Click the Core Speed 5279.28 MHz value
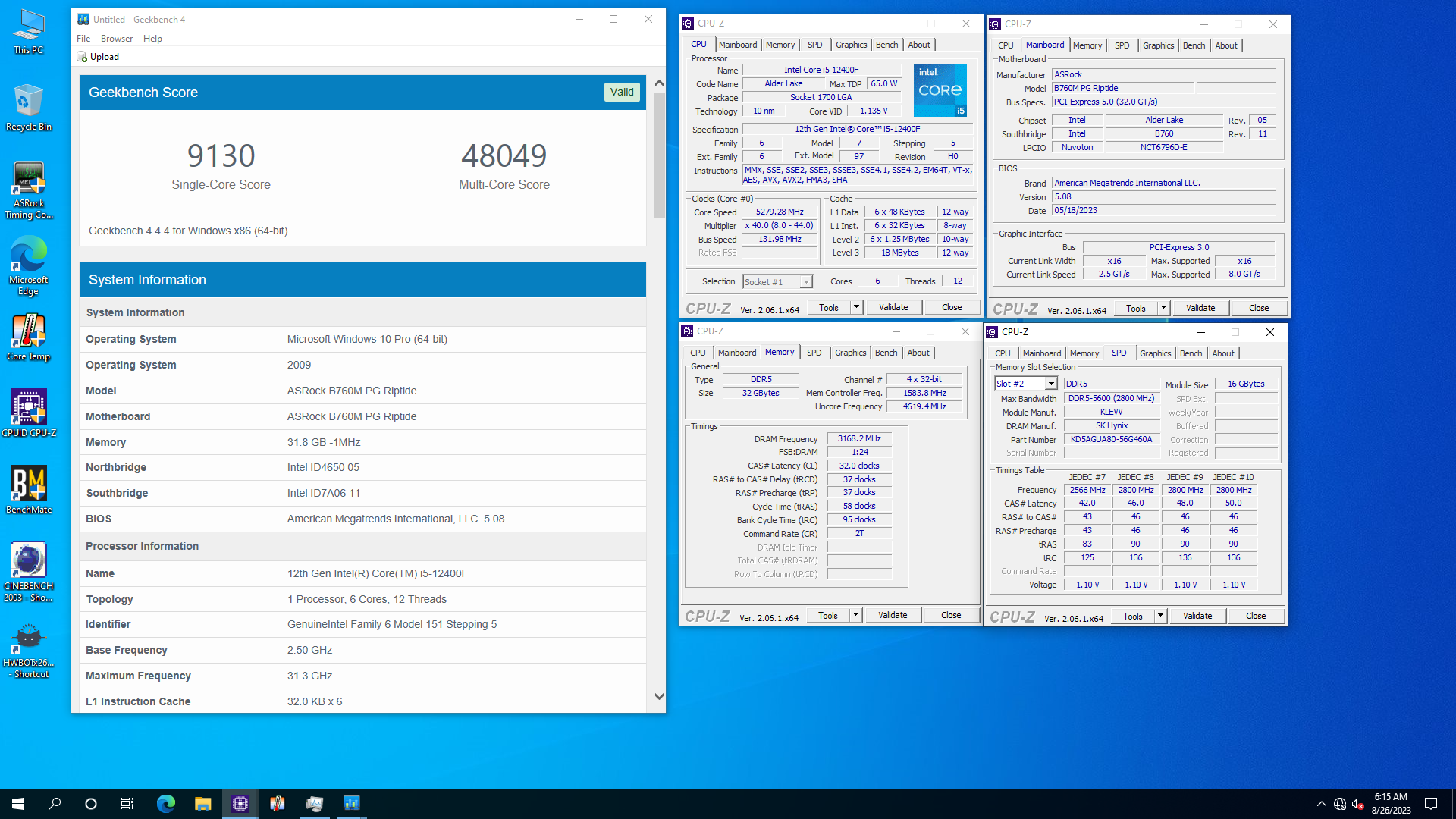Viewport: 1456px width, 819px height. pyautogui.click(x=780, y=212)
